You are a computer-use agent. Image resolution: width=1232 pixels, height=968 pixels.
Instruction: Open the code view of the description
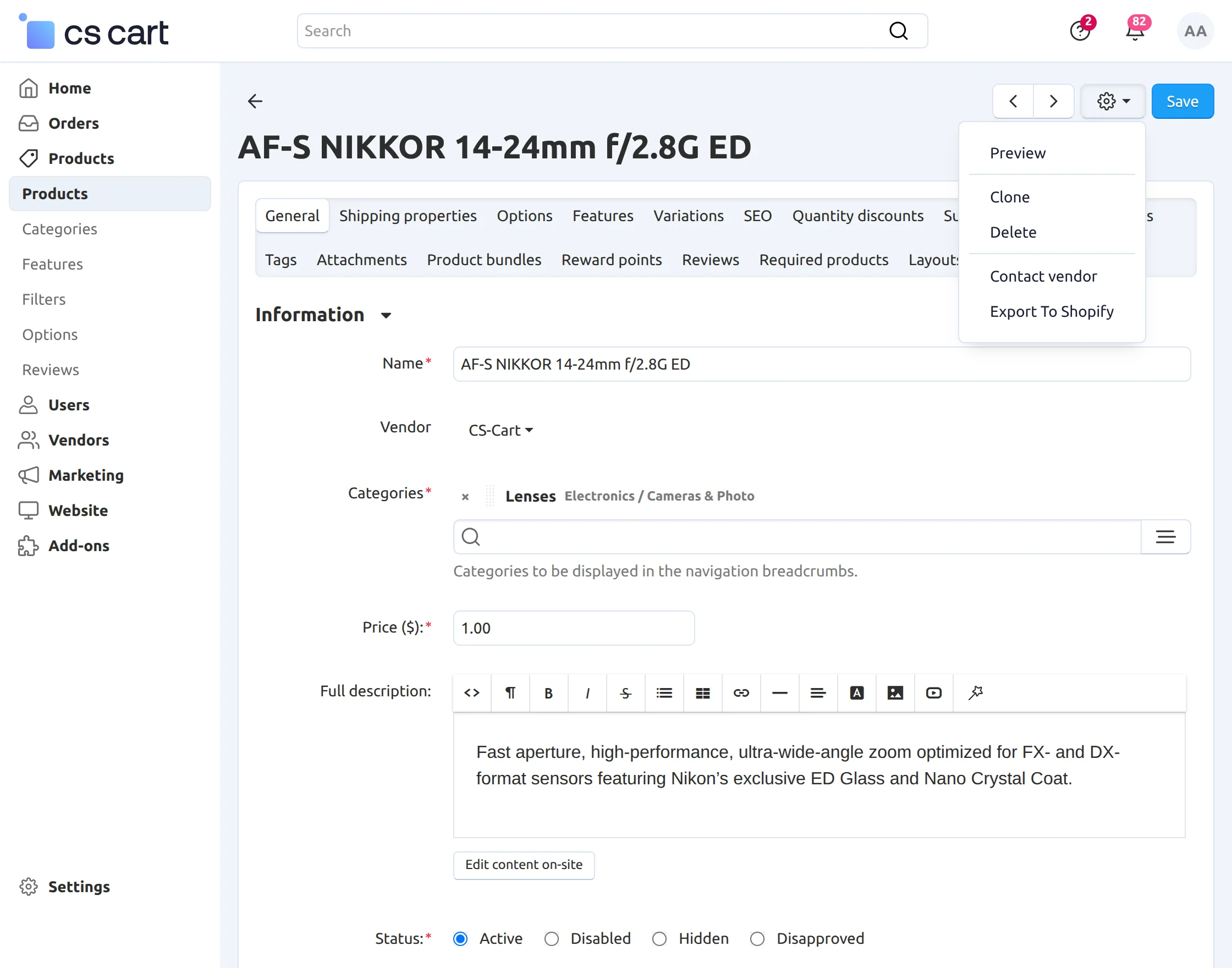click(x=471, y=692)
